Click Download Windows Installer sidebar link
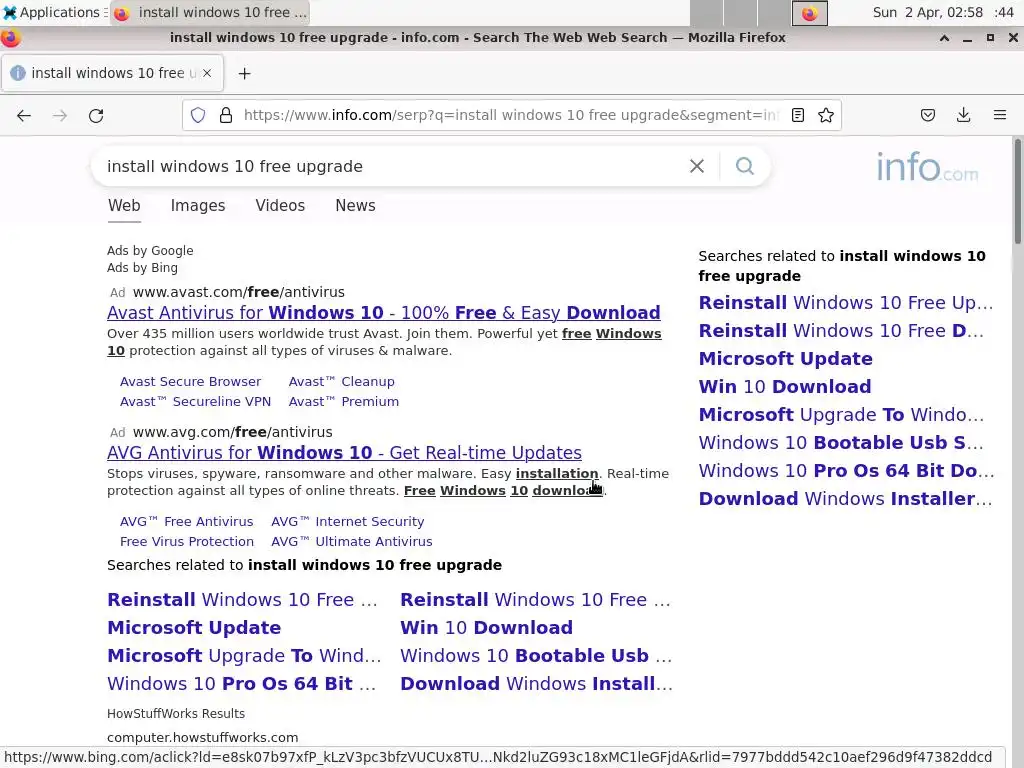 pos(845,499)
